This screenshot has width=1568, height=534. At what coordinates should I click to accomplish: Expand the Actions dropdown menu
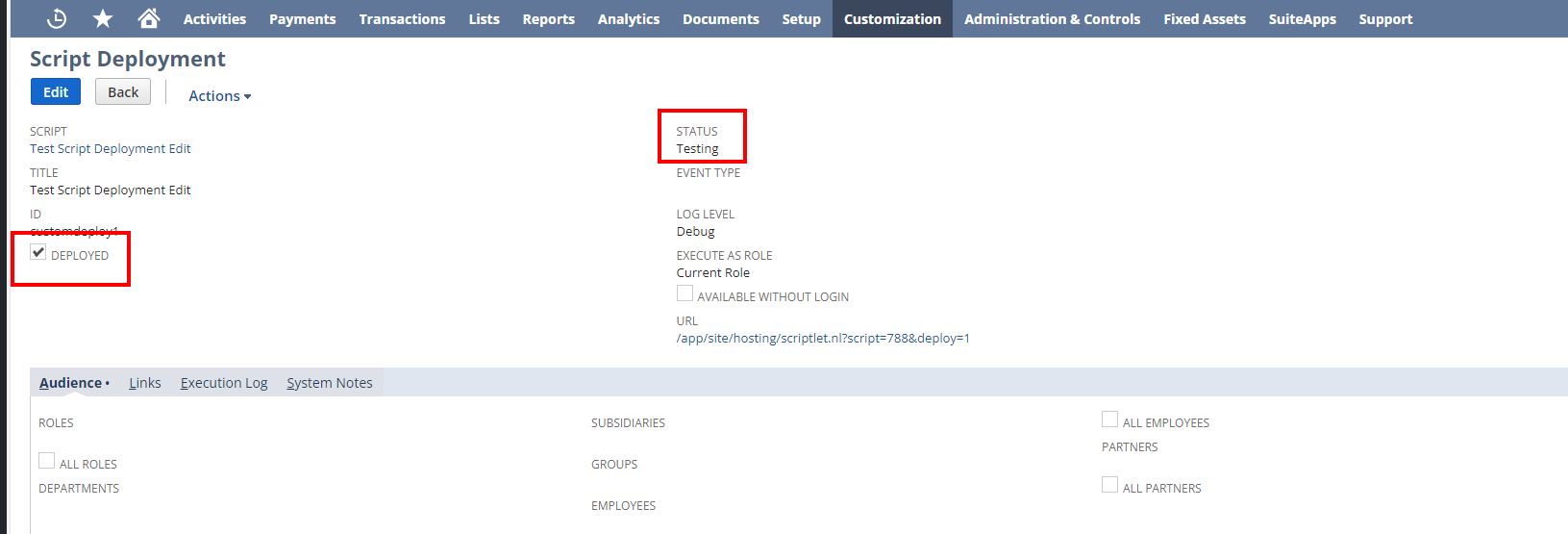point(219,95)
